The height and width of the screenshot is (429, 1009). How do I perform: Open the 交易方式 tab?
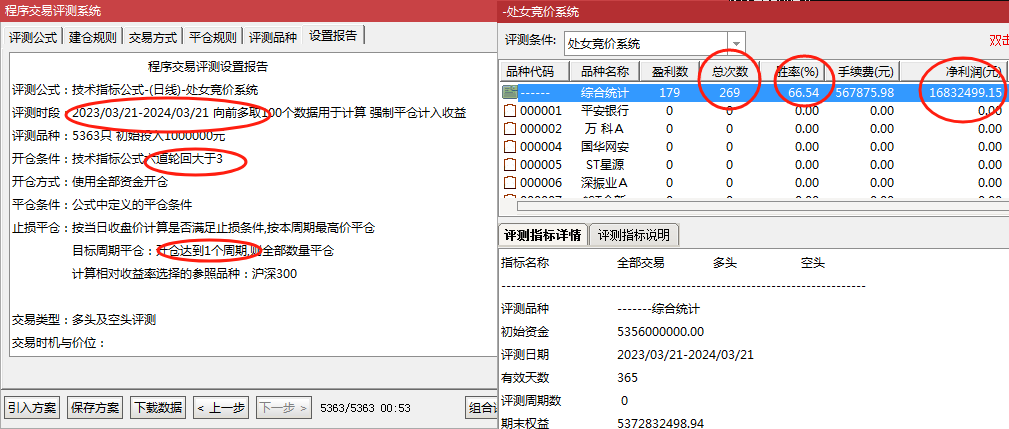click(153, 37)
